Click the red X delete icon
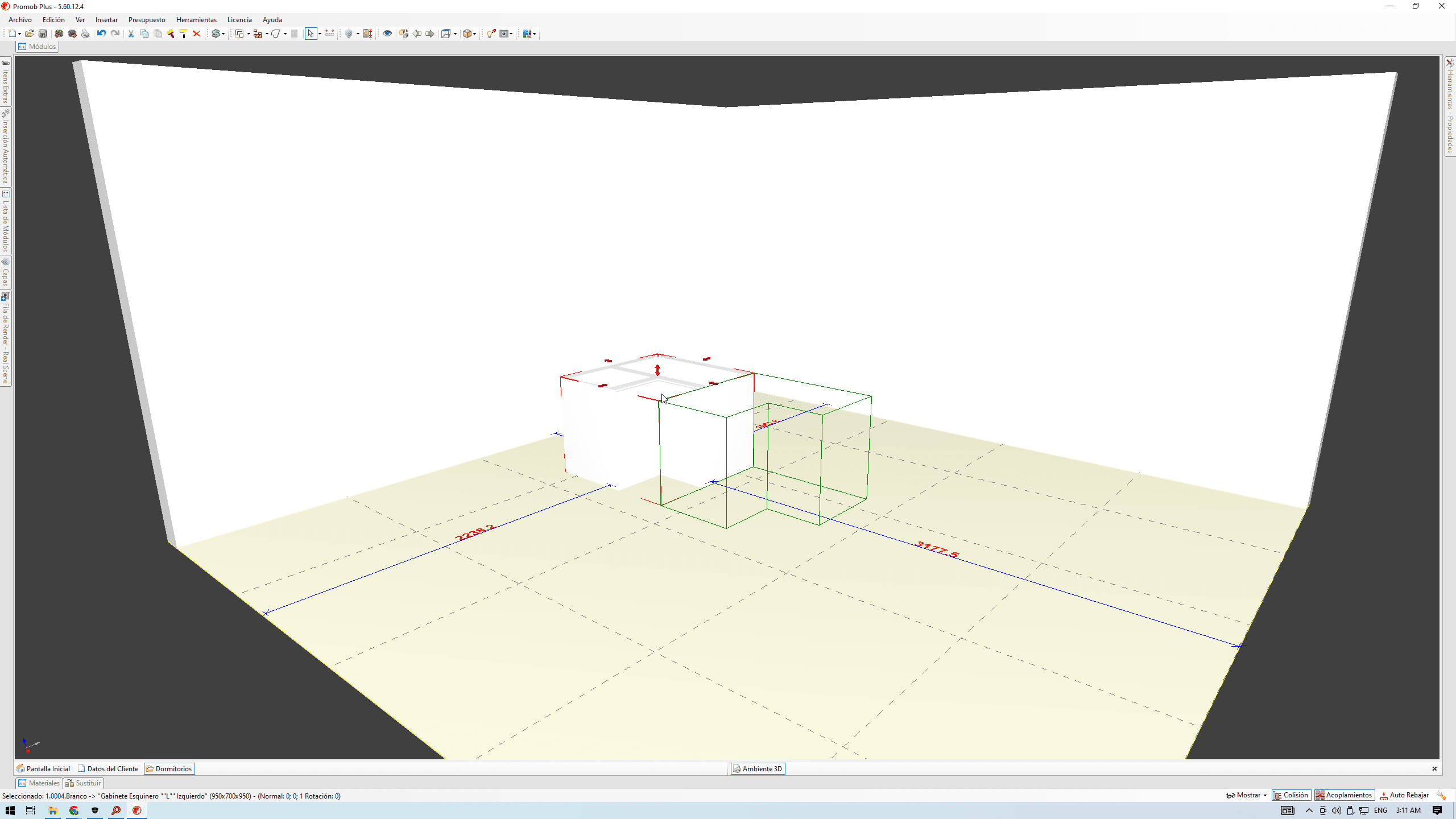 [197, 34]
